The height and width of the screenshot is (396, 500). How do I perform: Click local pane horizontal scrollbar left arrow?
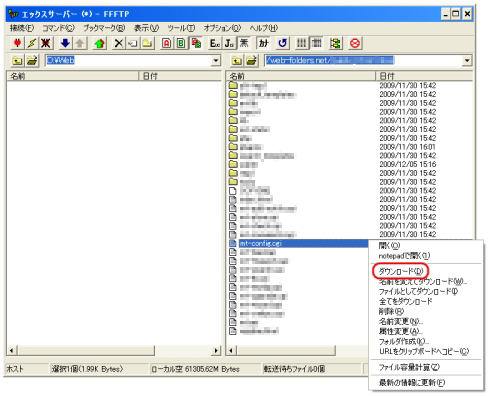[x=12, y=350]
